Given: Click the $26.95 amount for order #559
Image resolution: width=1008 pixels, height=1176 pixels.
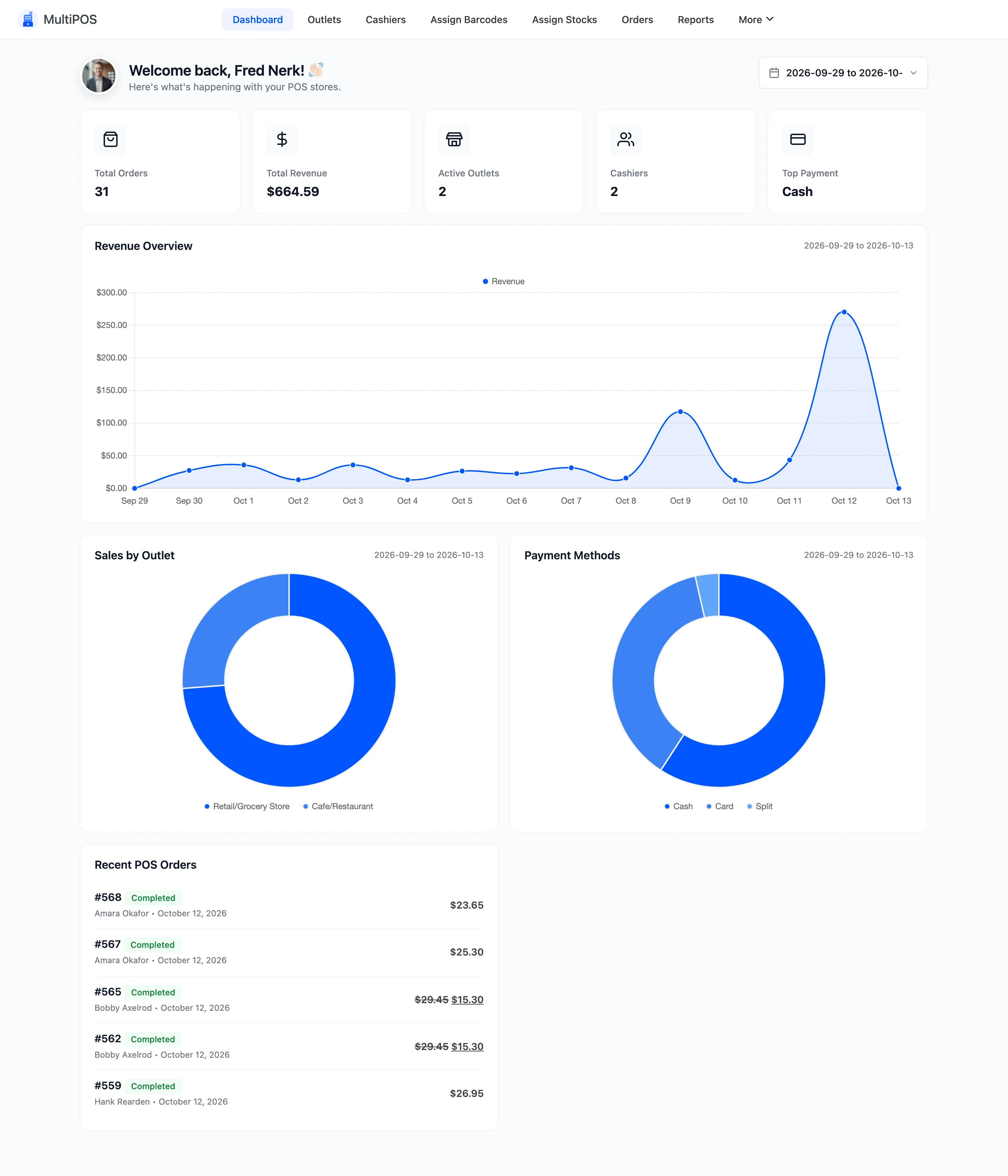Looking at the screenshot, I should tap(467, 1093).
